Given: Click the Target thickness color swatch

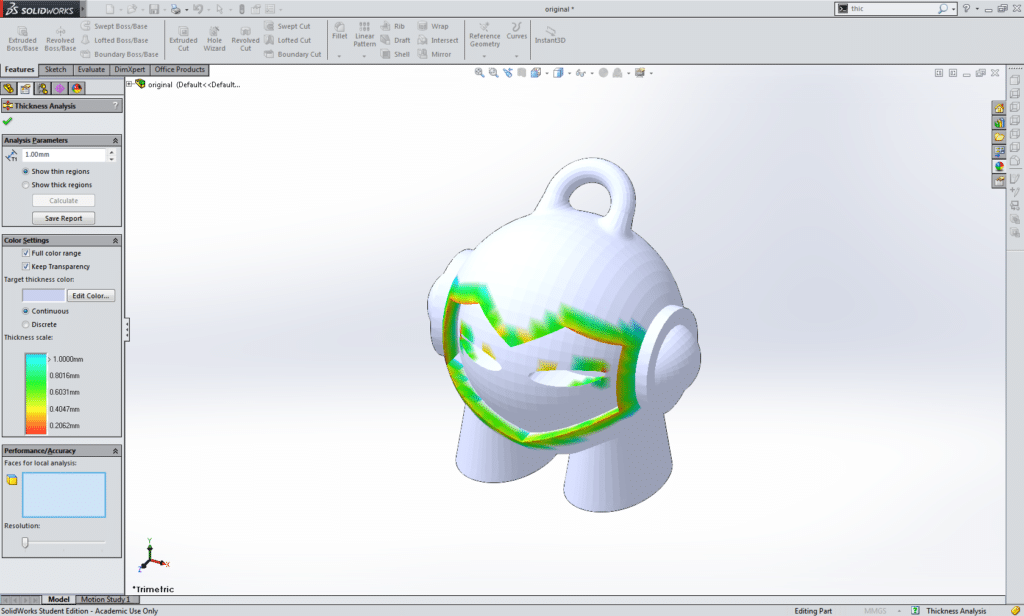Looking at the screenshot, I should (41, 295).
